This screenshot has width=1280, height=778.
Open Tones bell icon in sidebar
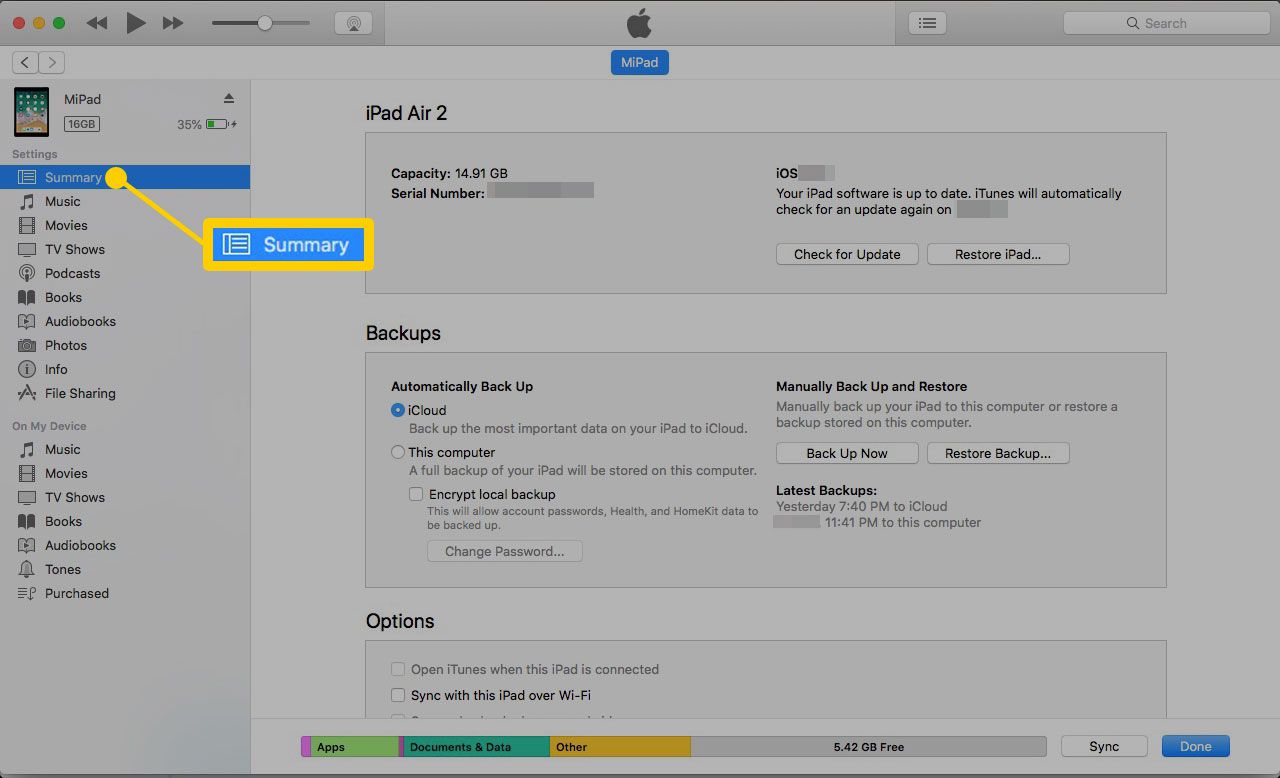(x=27, y=569)
